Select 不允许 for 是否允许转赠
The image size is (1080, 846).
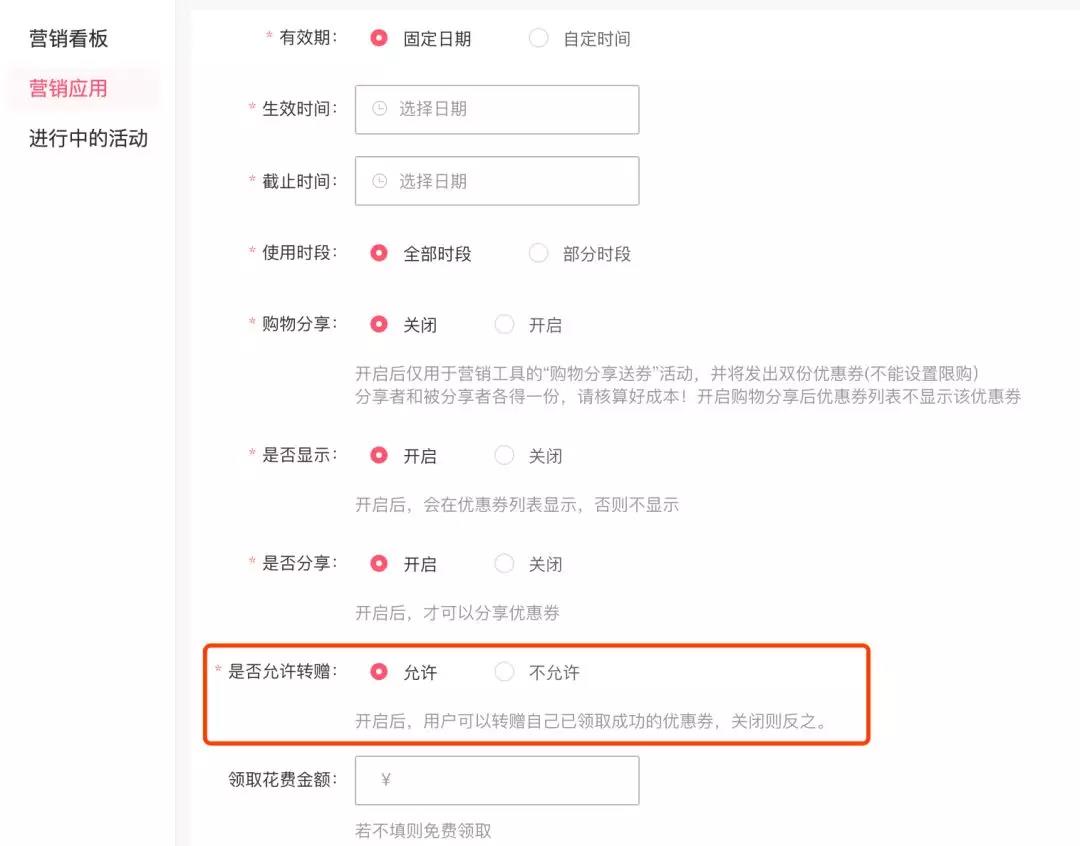[x=504, y=671]
